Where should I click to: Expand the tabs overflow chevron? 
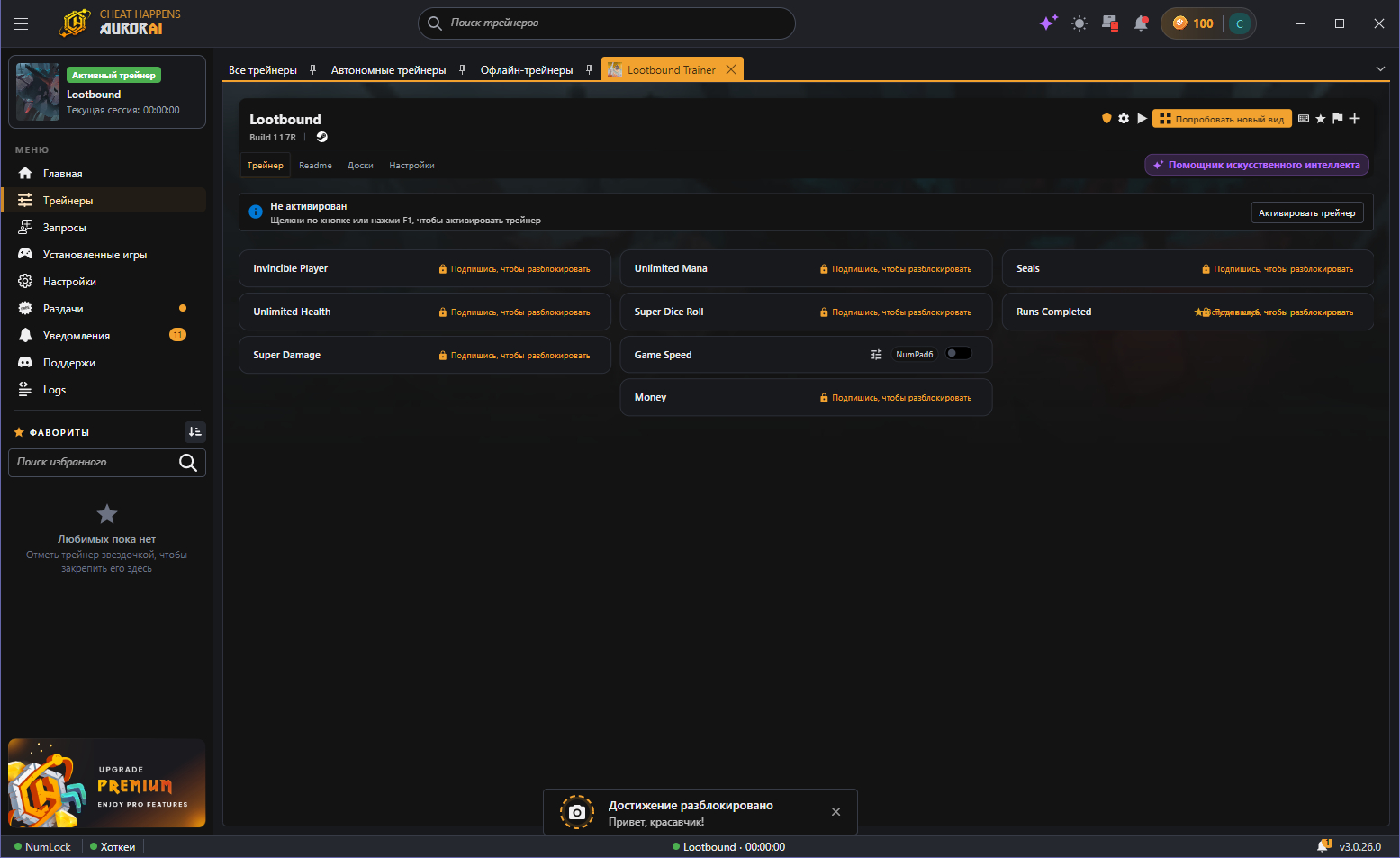(1380, 69)
